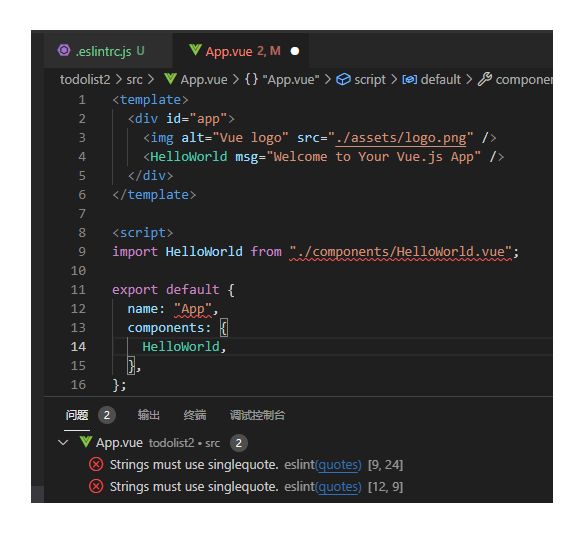Open the Problems panel tab 问题
Screen dimensions: 582x533
[77, 415]
